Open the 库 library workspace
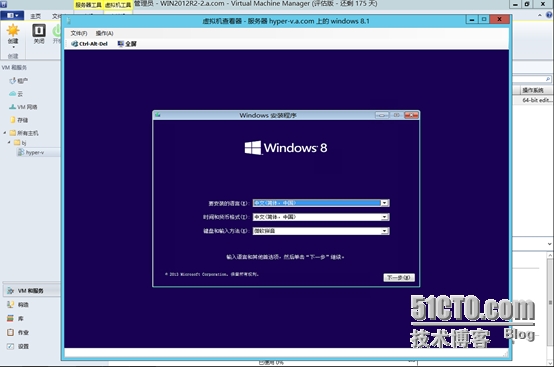Screen dimensions: 554x367 [16, 319]
